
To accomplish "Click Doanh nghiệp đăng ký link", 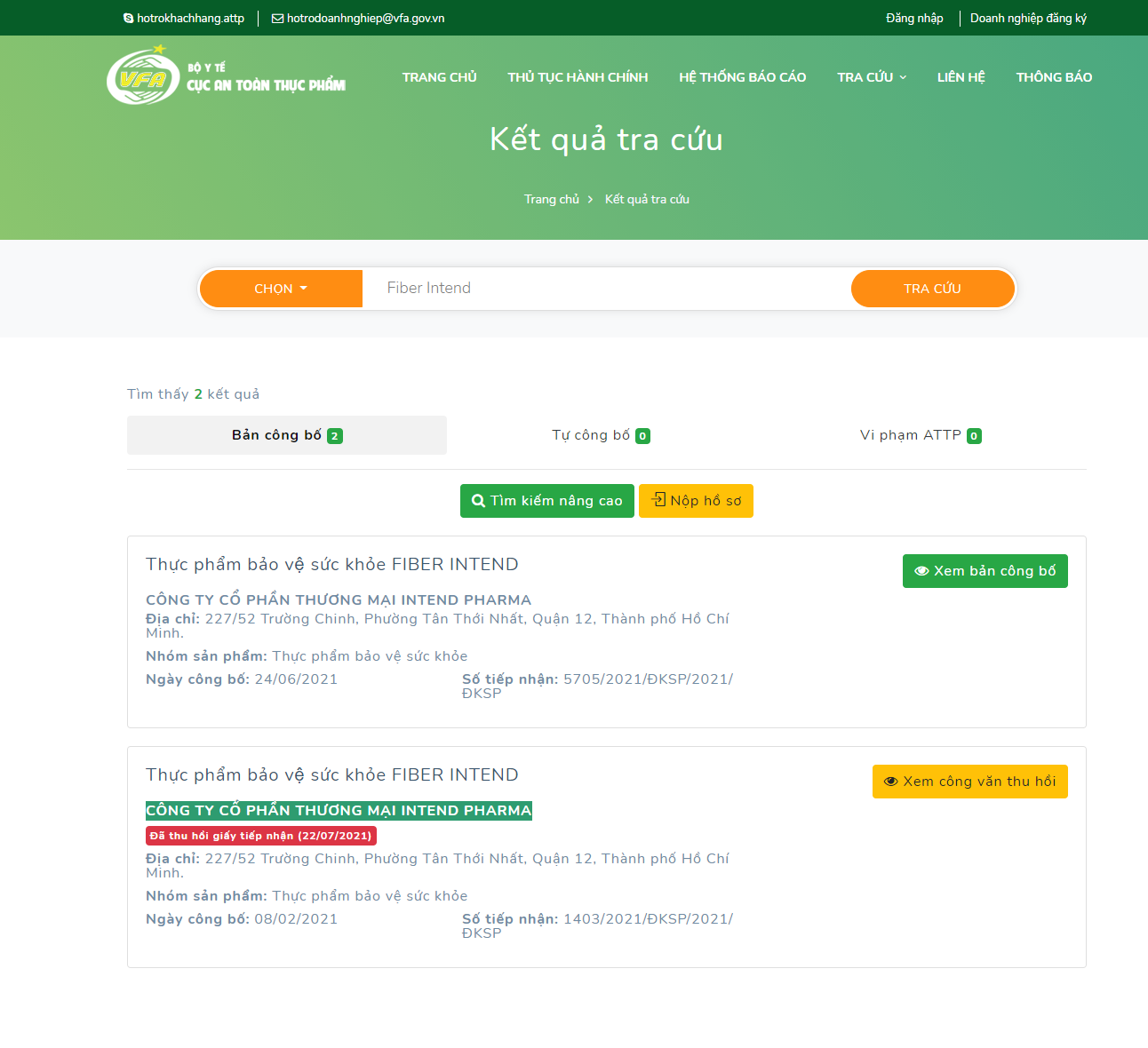I will (1028, 18).
